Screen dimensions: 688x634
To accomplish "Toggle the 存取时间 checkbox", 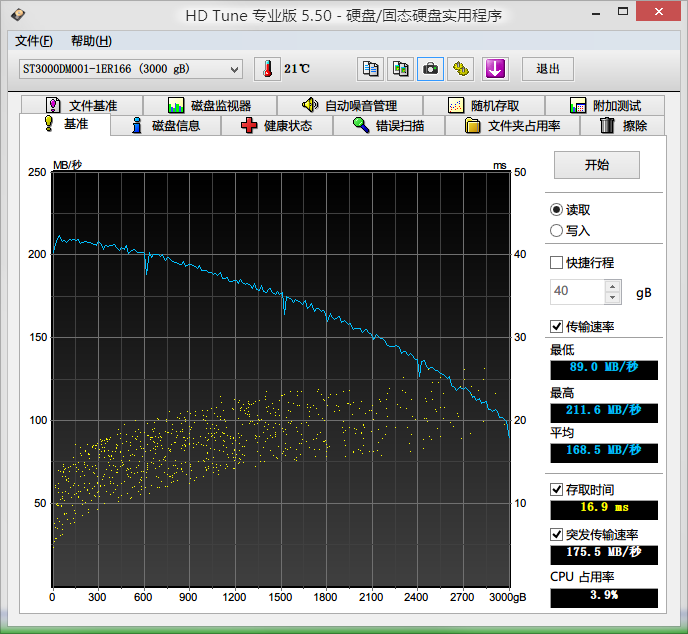I will 557,490.
